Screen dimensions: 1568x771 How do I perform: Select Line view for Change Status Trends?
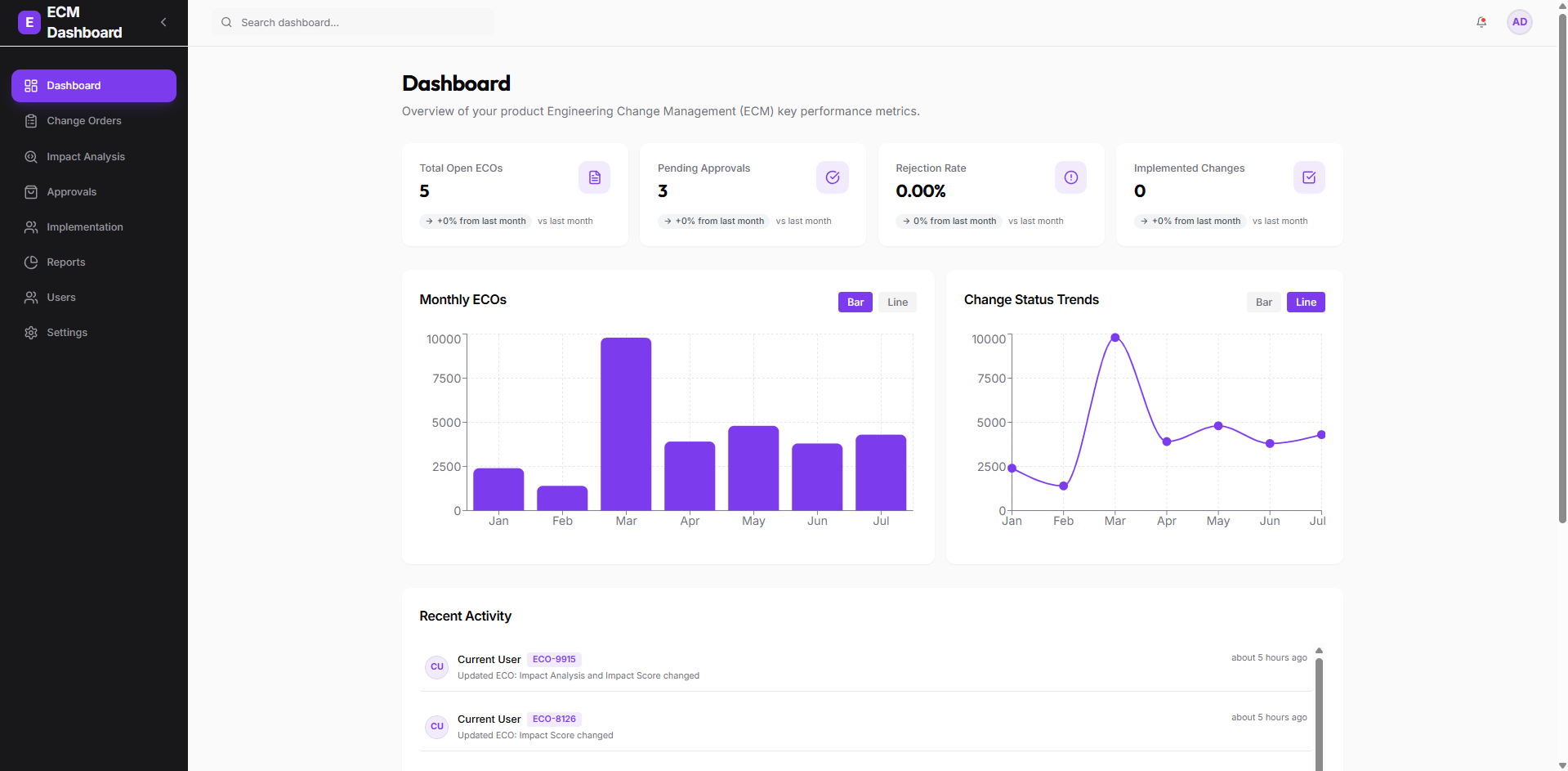[1305, 303]
